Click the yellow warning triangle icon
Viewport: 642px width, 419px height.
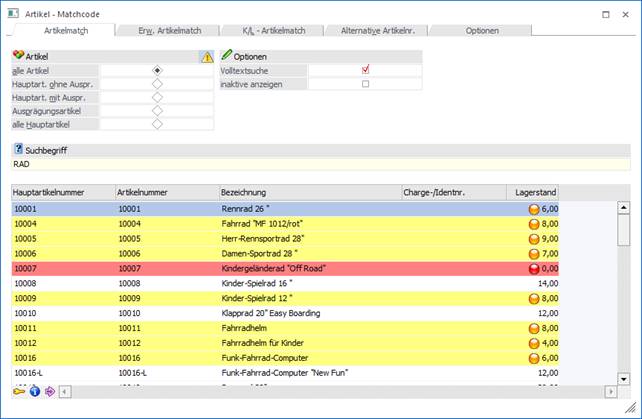pyautogui.click(x=207, y=57)
